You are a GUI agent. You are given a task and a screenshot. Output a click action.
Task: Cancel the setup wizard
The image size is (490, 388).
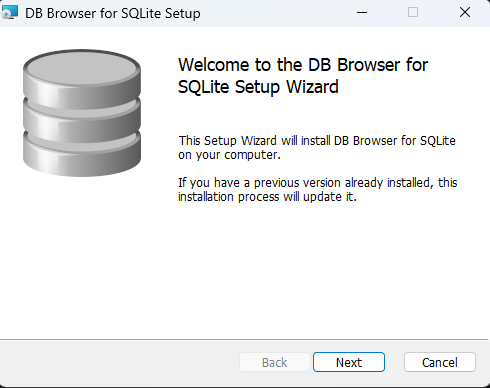440,362
